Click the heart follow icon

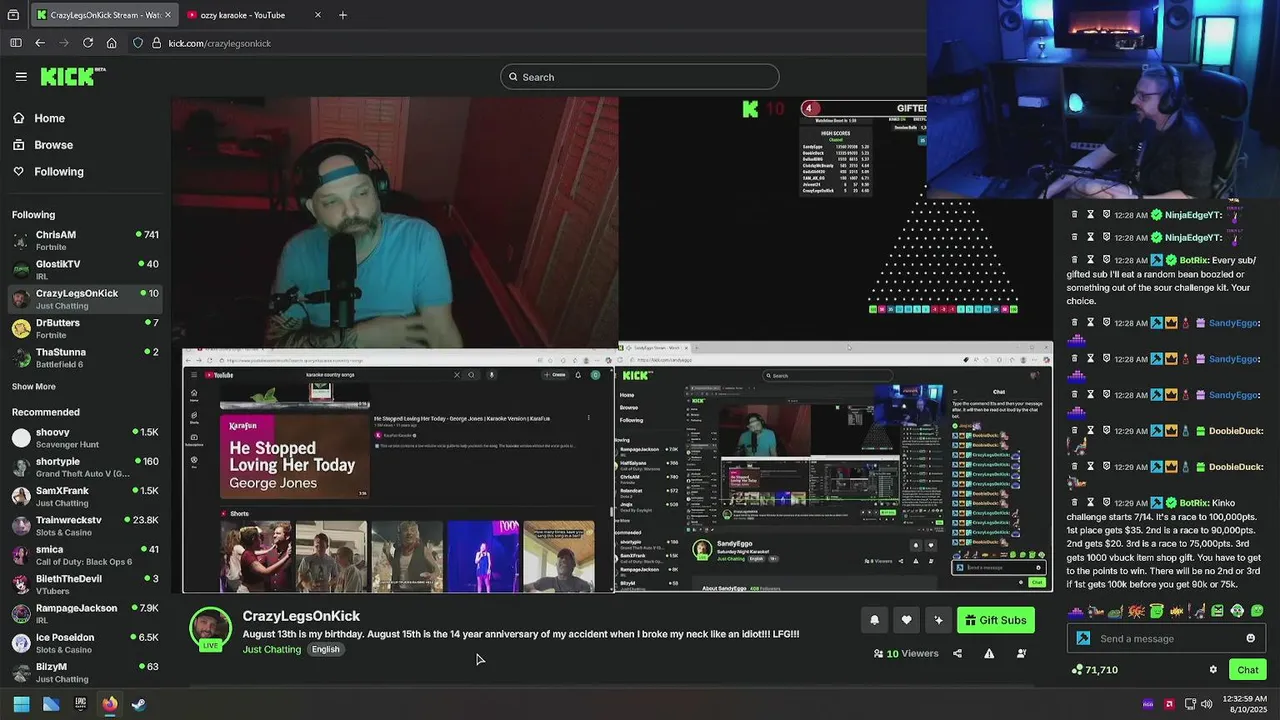click(x=906, y=620)
